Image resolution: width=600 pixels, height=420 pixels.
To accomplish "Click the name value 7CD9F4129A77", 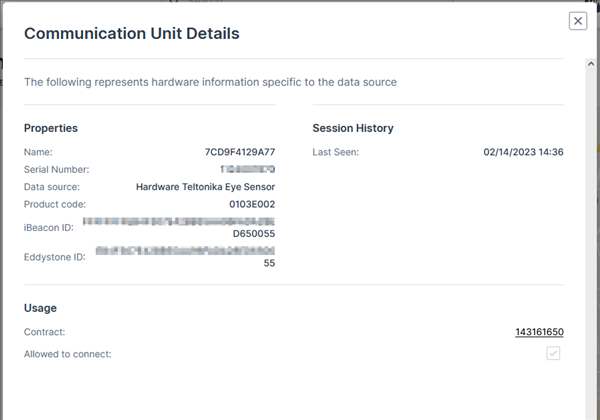I will click(x=239, y=152).
